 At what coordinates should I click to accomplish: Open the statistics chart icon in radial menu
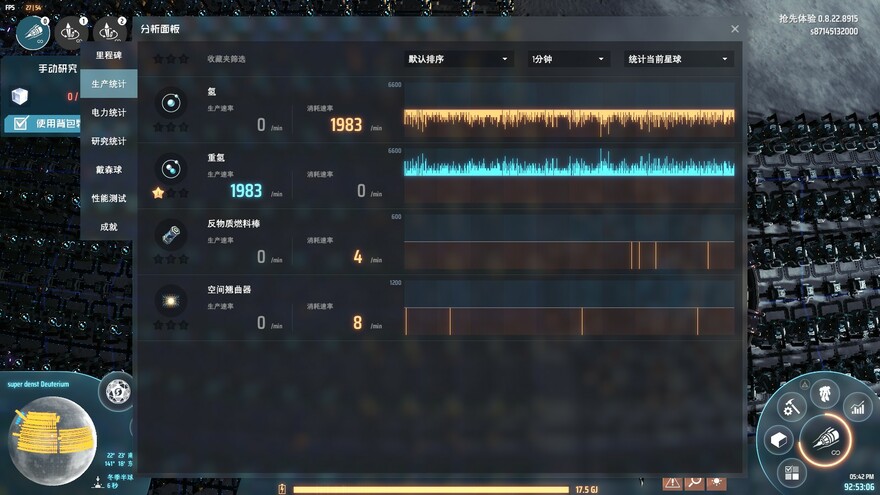[x=857, y=406]
